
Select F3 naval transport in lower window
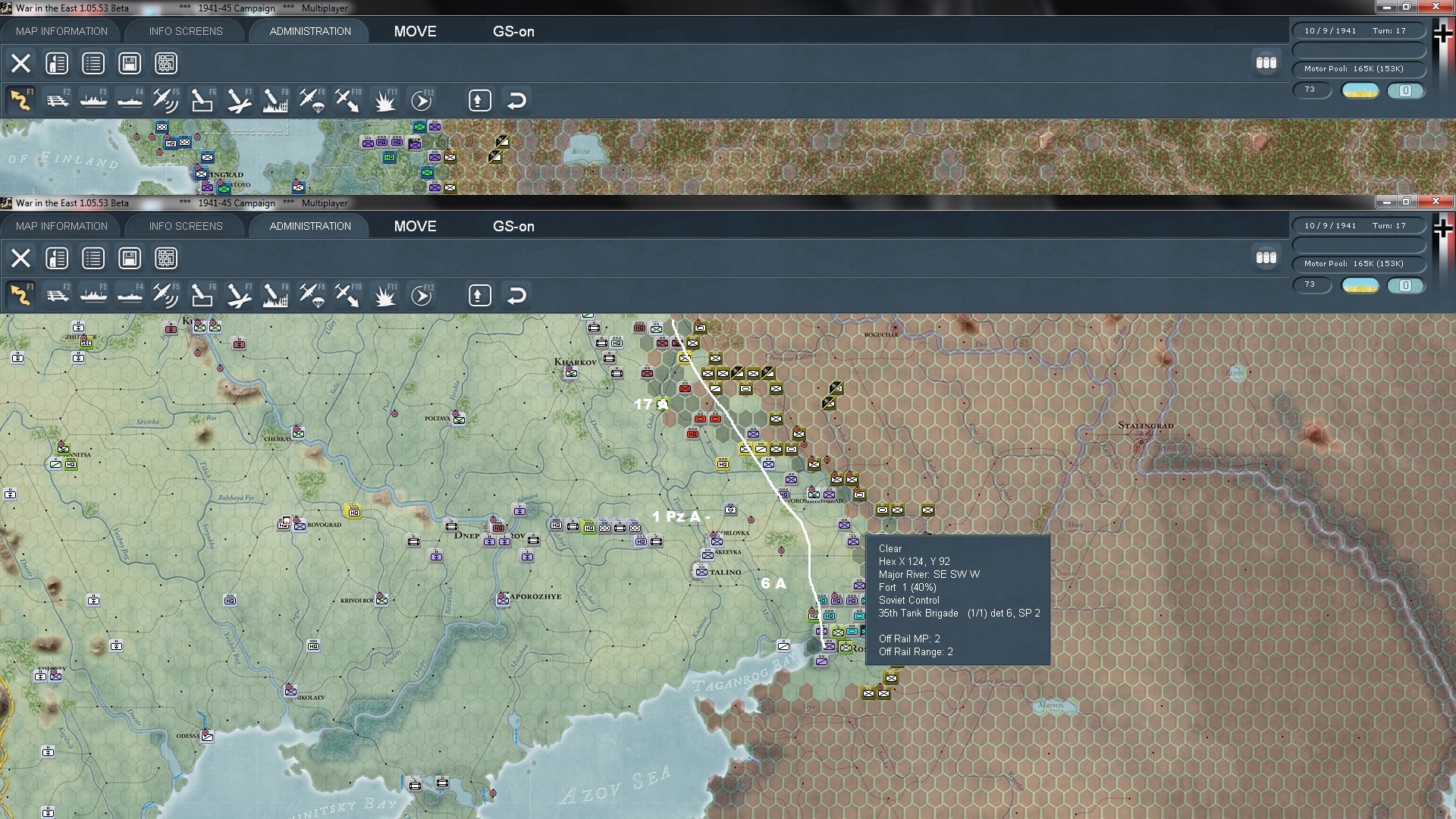tap(93, 295)
